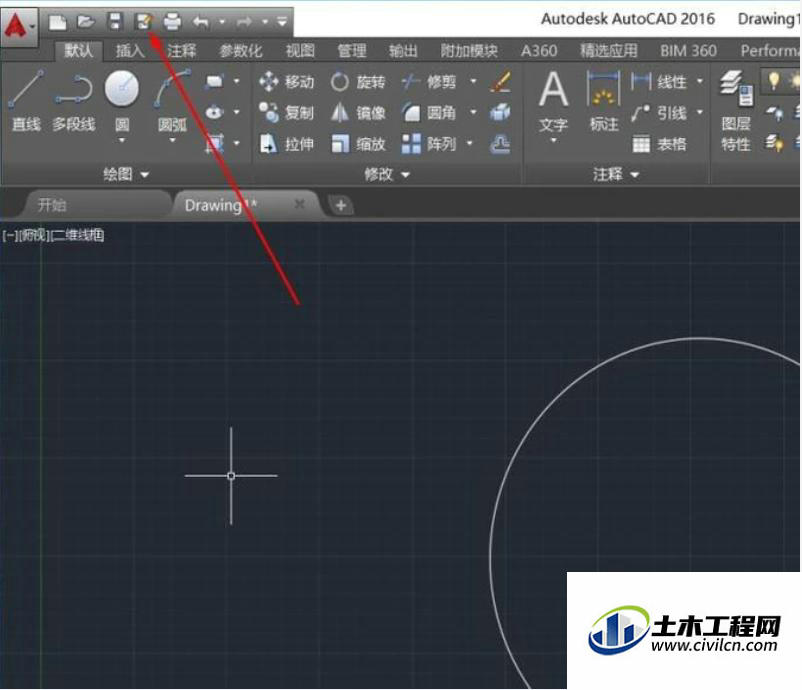Expand the 圆 circle options arrow

[122, 140]
